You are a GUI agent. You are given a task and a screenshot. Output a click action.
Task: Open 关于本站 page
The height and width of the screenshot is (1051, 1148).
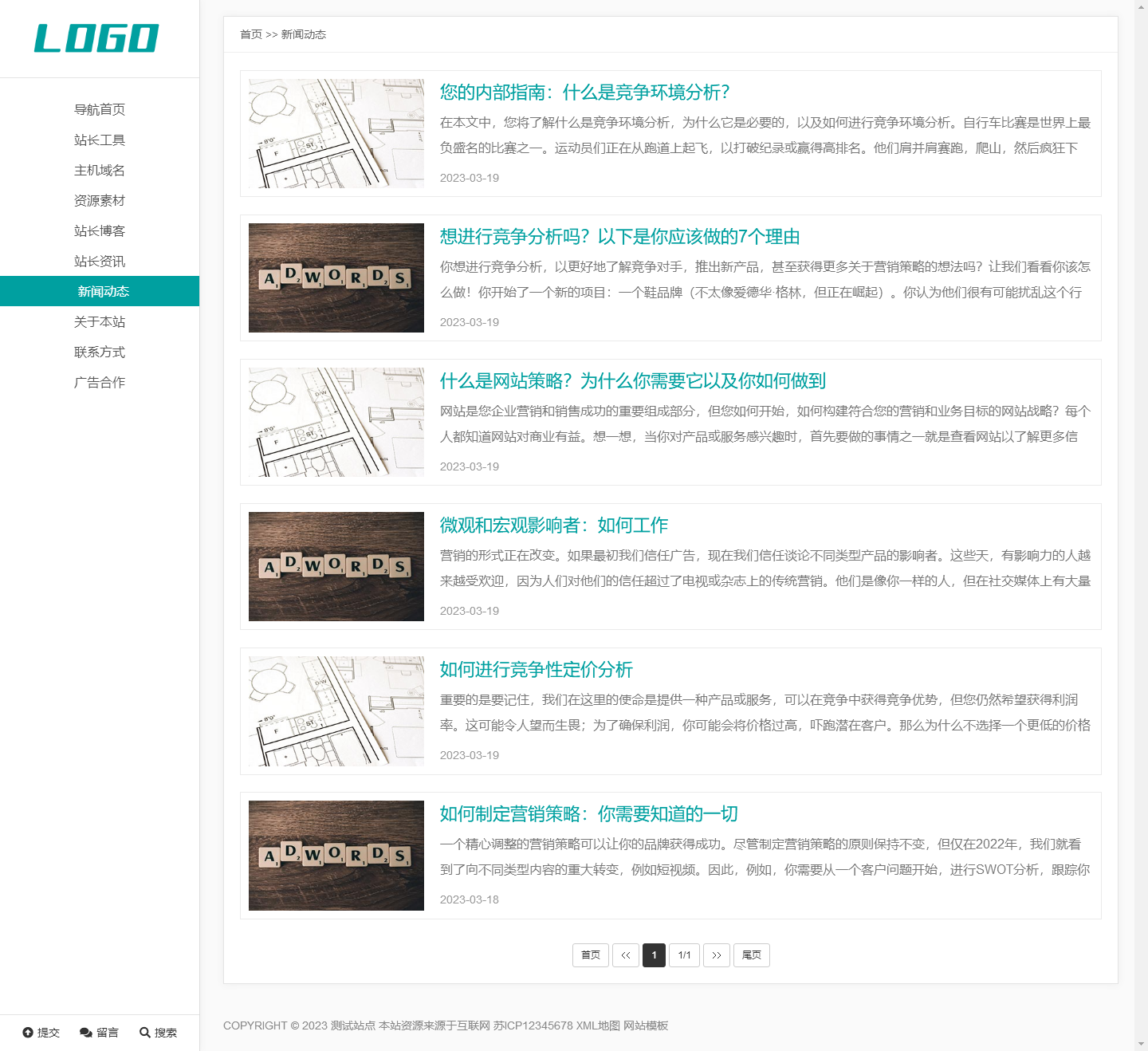click(x=100, y=321)
